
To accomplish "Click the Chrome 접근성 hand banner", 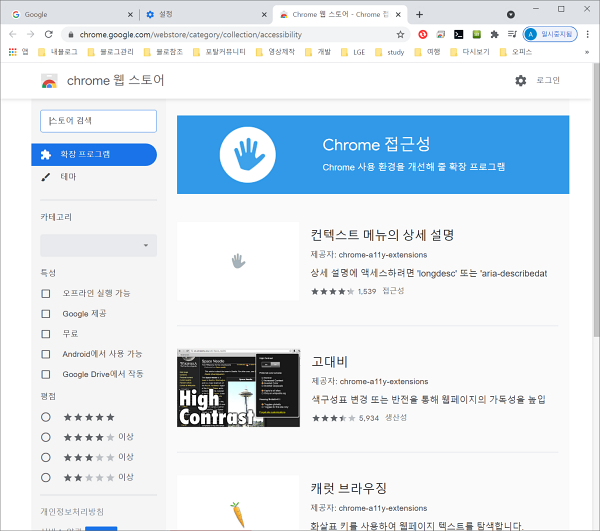I will click(373, 155).
